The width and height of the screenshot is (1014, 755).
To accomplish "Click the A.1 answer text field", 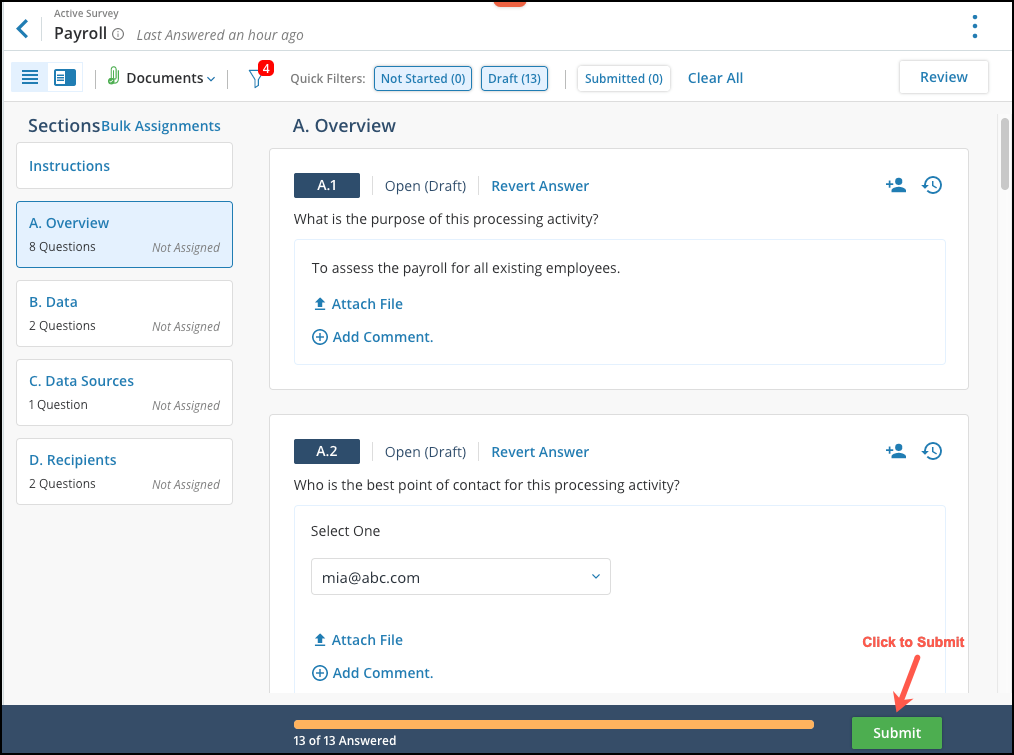I will click(x=466, y=268).
